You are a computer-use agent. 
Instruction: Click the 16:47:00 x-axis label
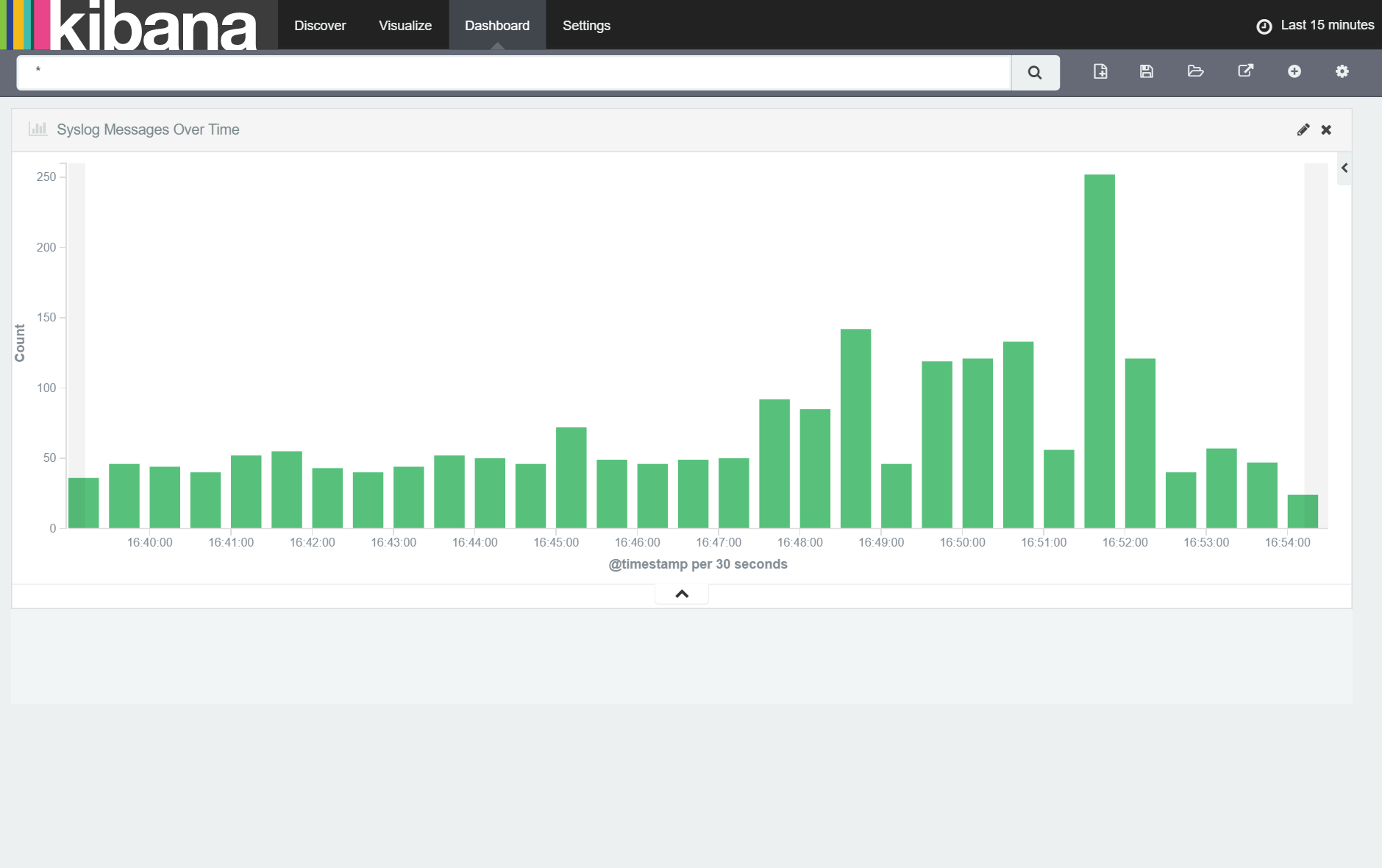[719, 542]
